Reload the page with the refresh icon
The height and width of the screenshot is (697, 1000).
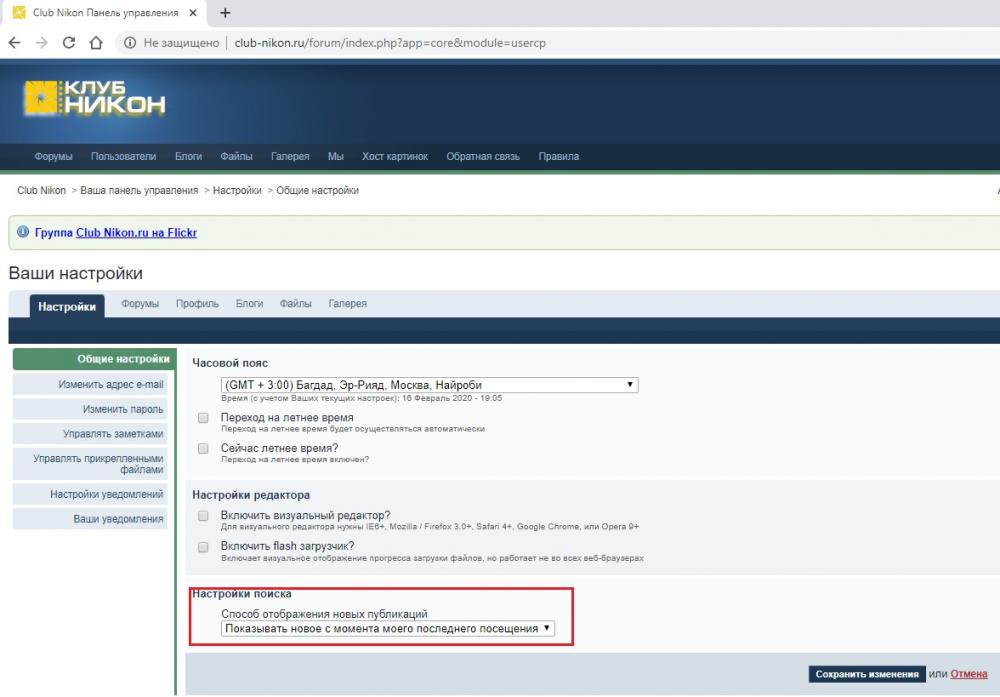[x=69, y=43]
